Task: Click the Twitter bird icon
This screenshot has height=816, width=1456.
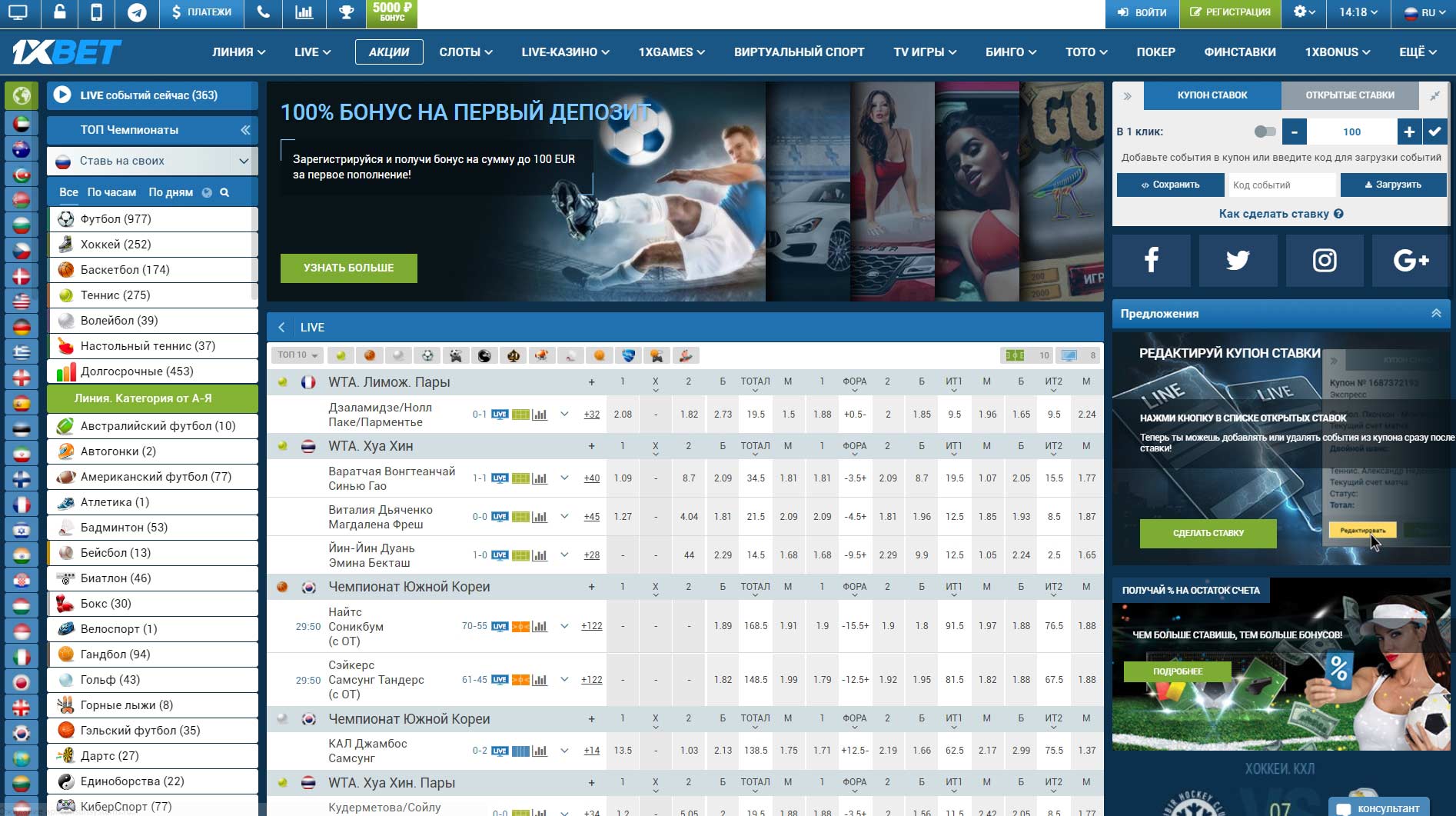Action: click(x=1237, y=261)
